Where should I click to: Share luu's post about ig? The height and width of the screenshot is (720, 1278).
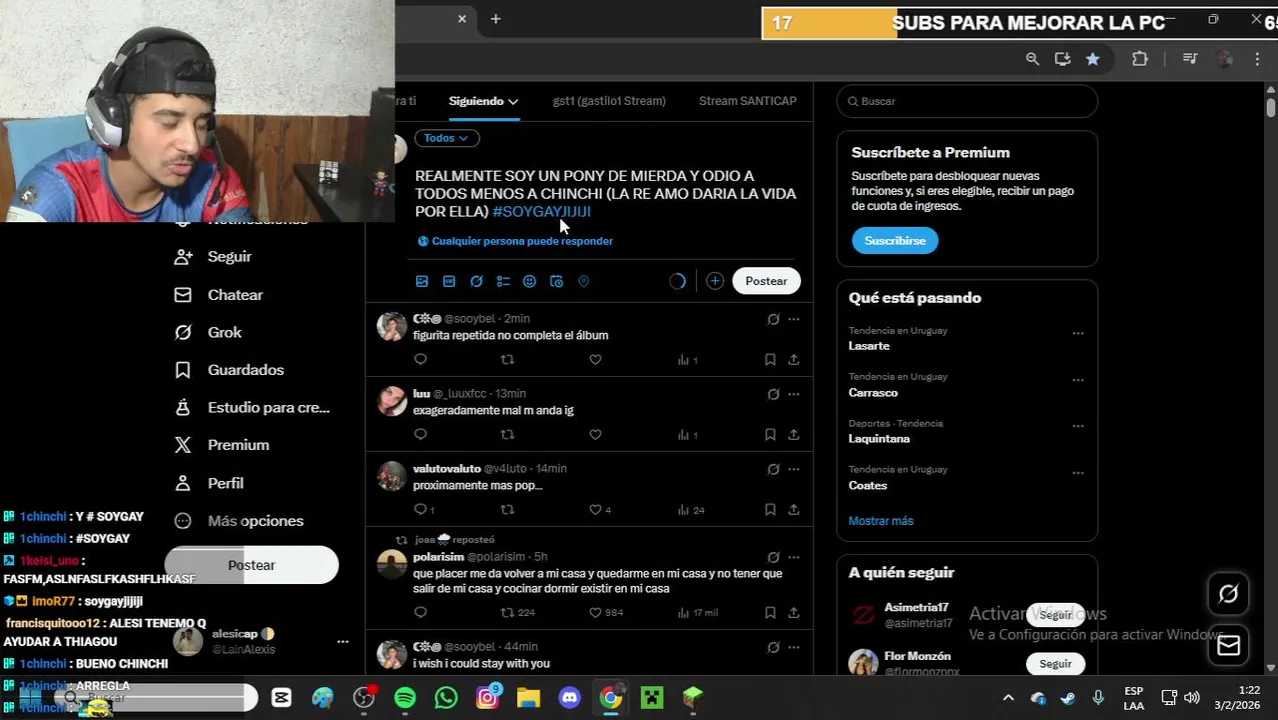[793, 434]
